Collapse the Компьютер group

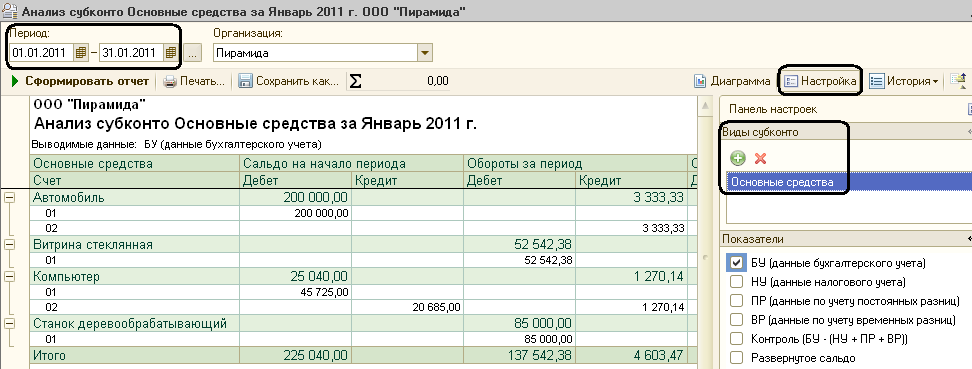pyautogui.click(x=10, y=276)
